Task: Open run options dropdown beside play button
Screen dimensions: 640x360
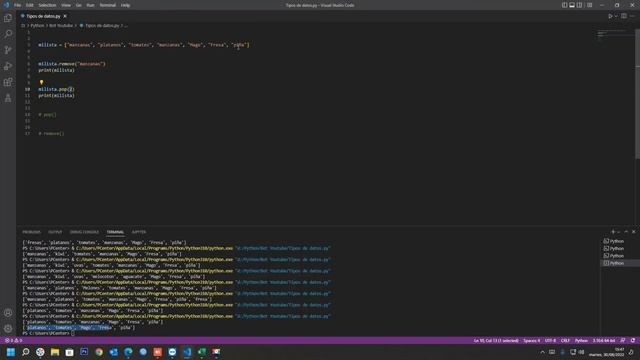Action: tap(616, 16)
